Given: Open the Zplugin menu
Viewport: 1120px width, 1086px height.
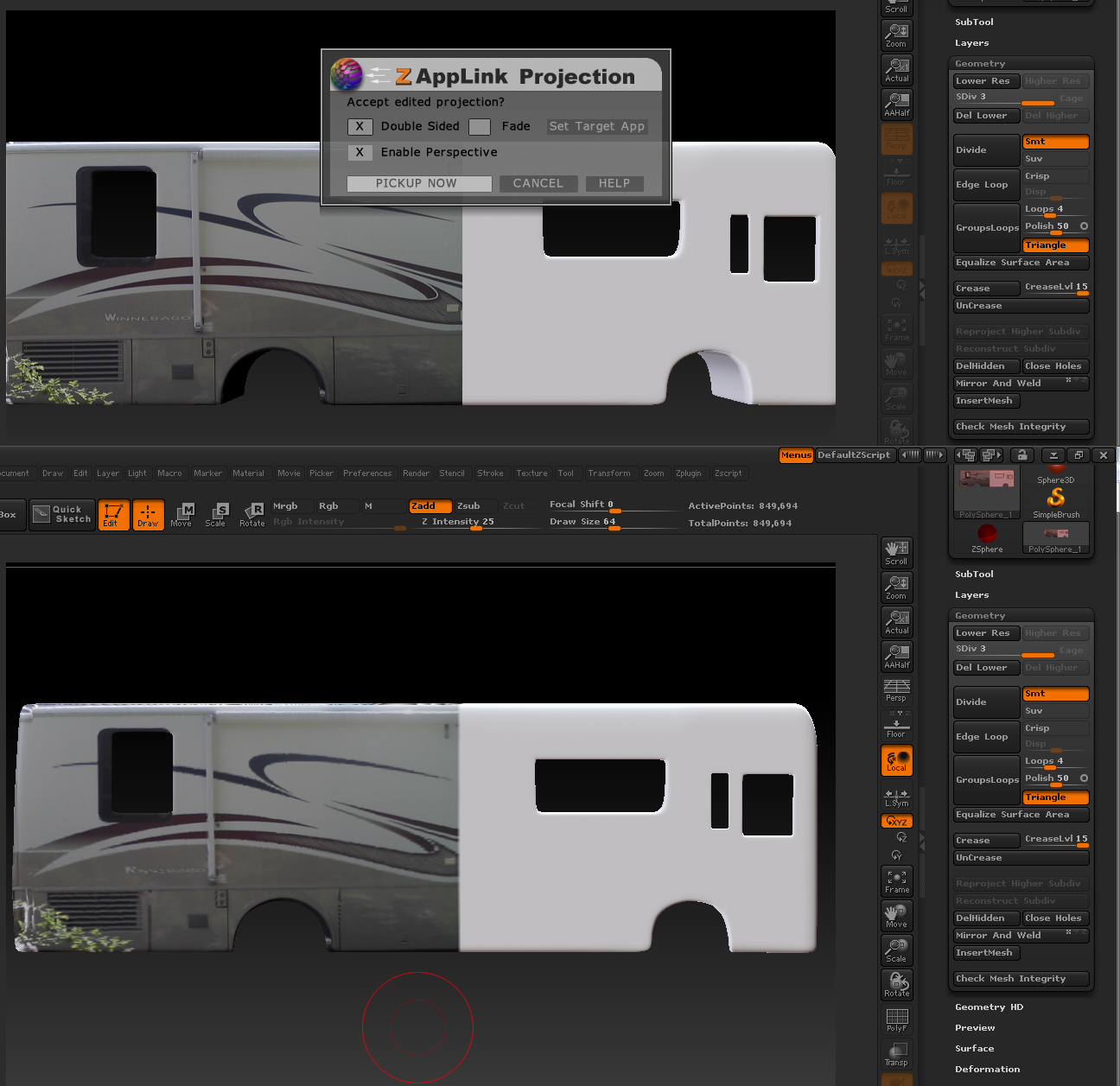Looking at the screenshot, I should click(689, 473).
